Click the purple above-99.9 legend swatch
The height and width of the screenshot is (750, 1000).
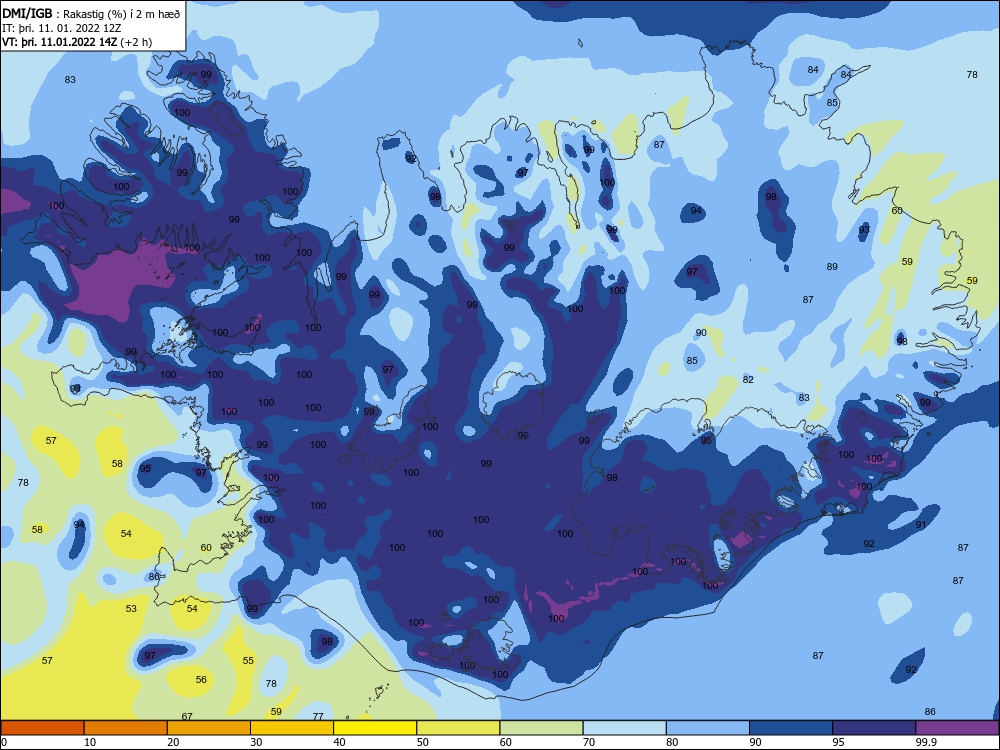[x=957, y=728]
